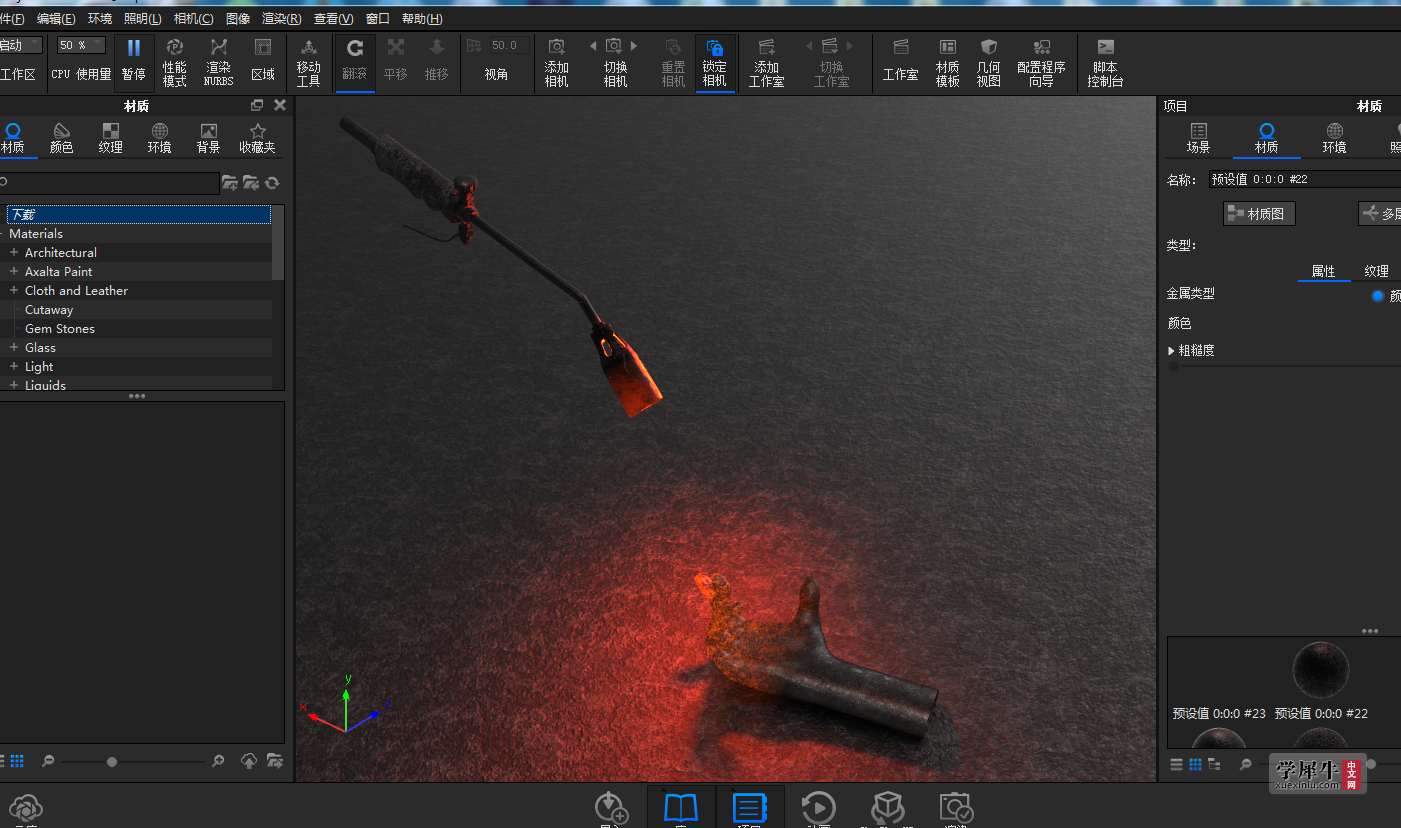Click the add folder icon beside library search
Image resolution: width=1401 pixels, height=828 pixels.
pyautogui.click(x=229, y=182)
